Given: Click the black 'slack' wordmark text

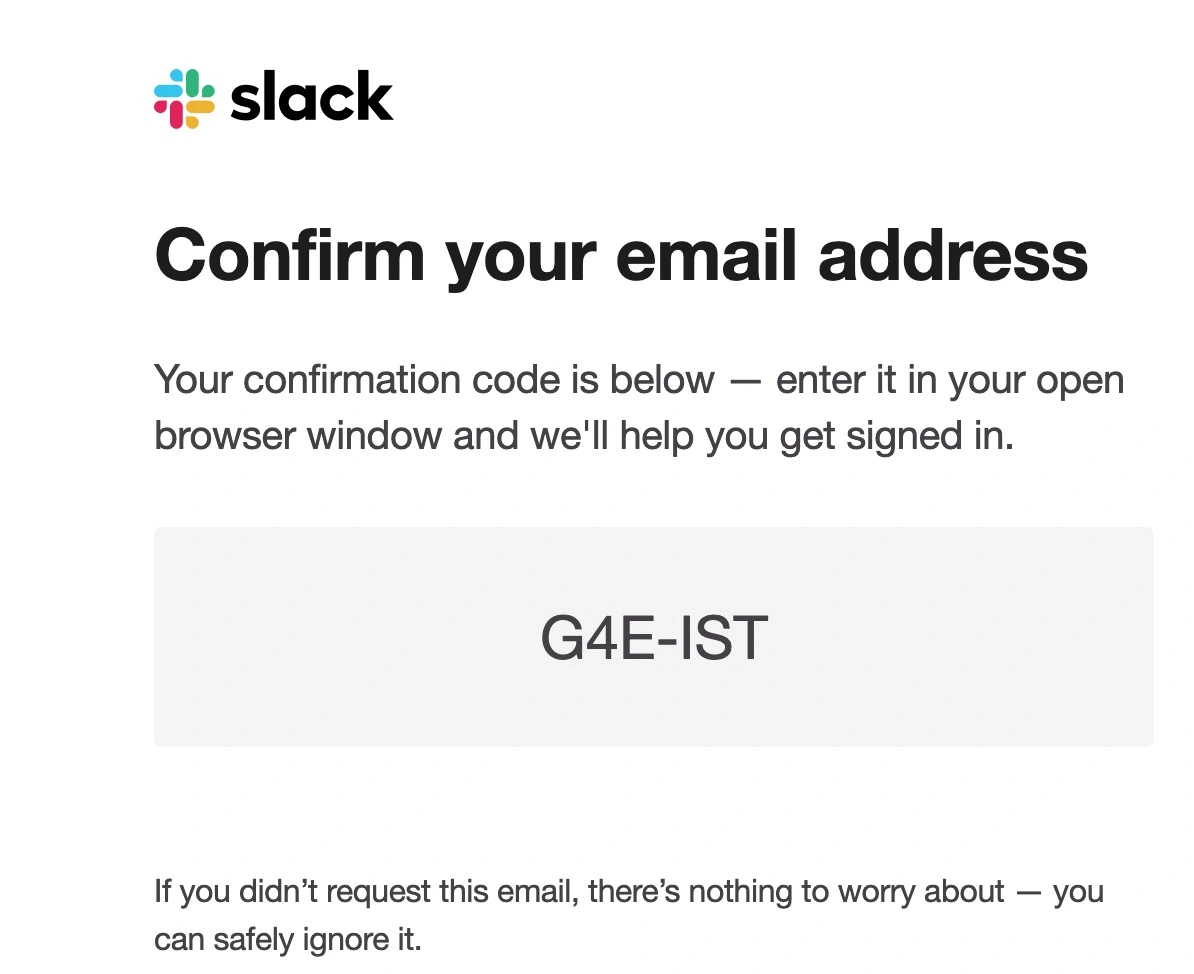Looking at the screenshot, I should coord(312,97).
